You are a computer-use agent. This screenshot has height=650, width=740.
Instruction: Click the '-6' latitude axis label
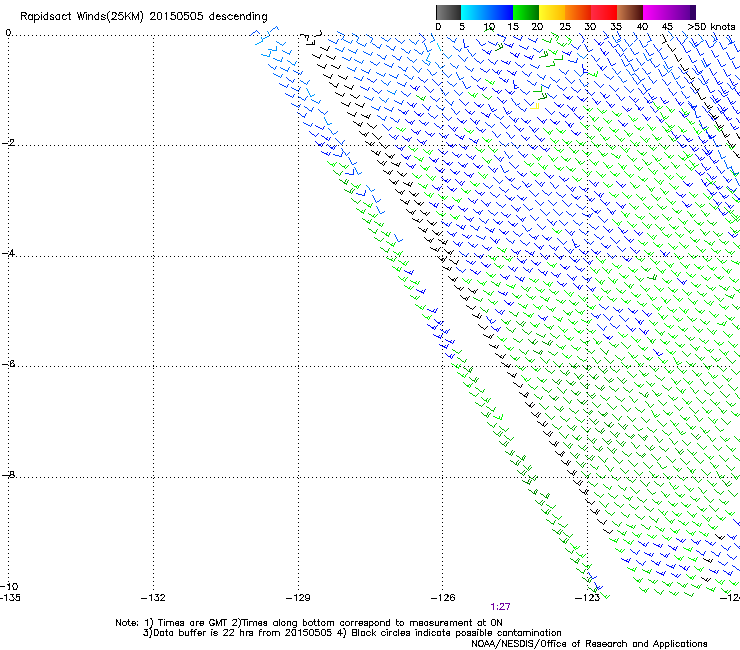(x=8, y=363)
